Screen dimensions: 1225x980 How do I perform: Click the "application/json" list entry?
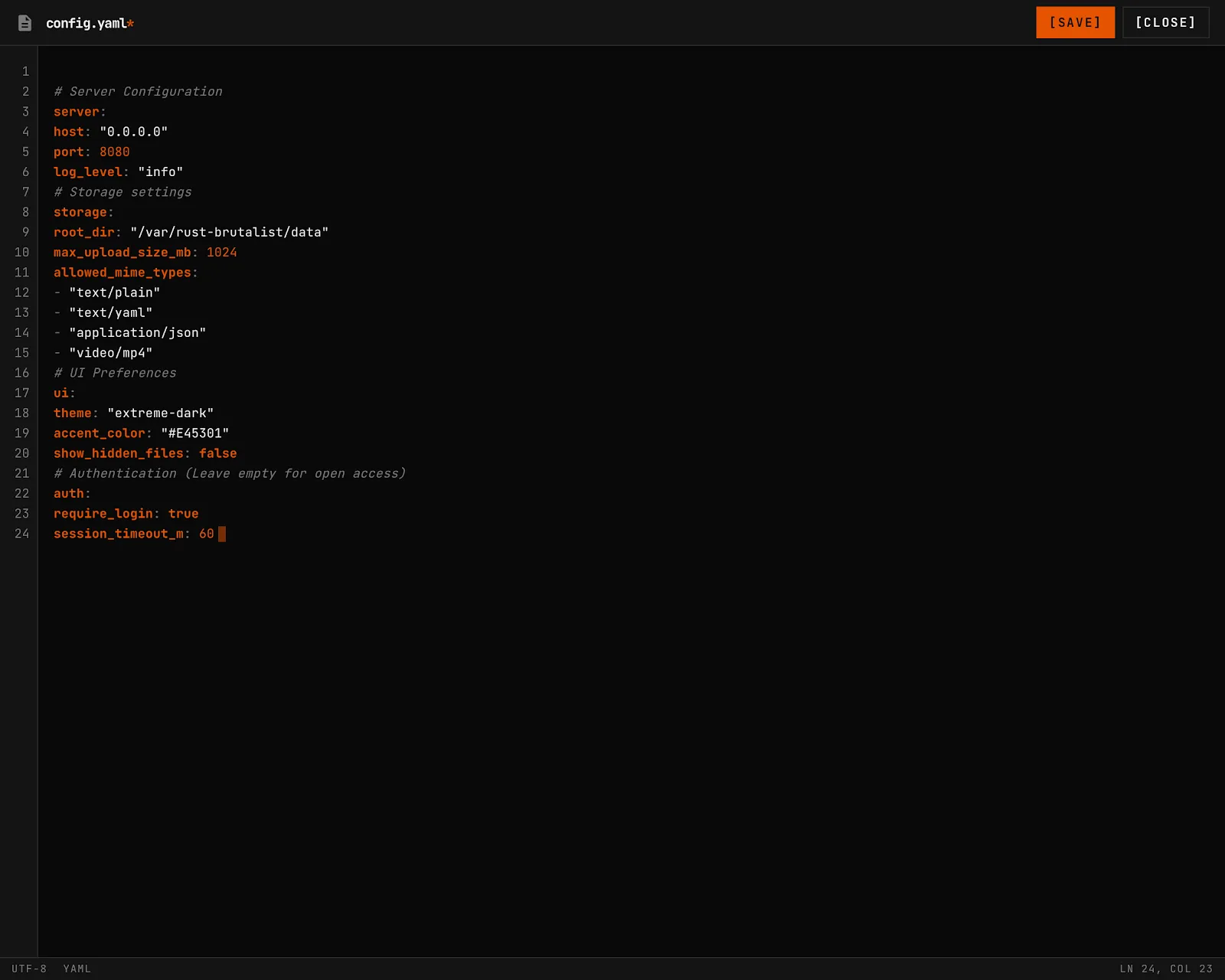[137, 332]
